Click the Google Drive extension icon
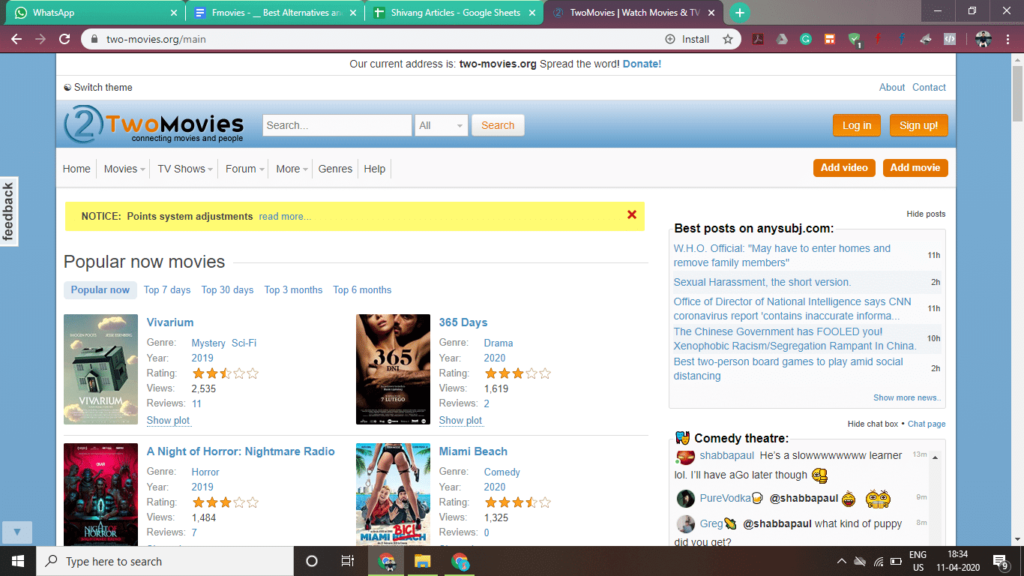This screenshot has width=1024, height=576. [782, 39]
